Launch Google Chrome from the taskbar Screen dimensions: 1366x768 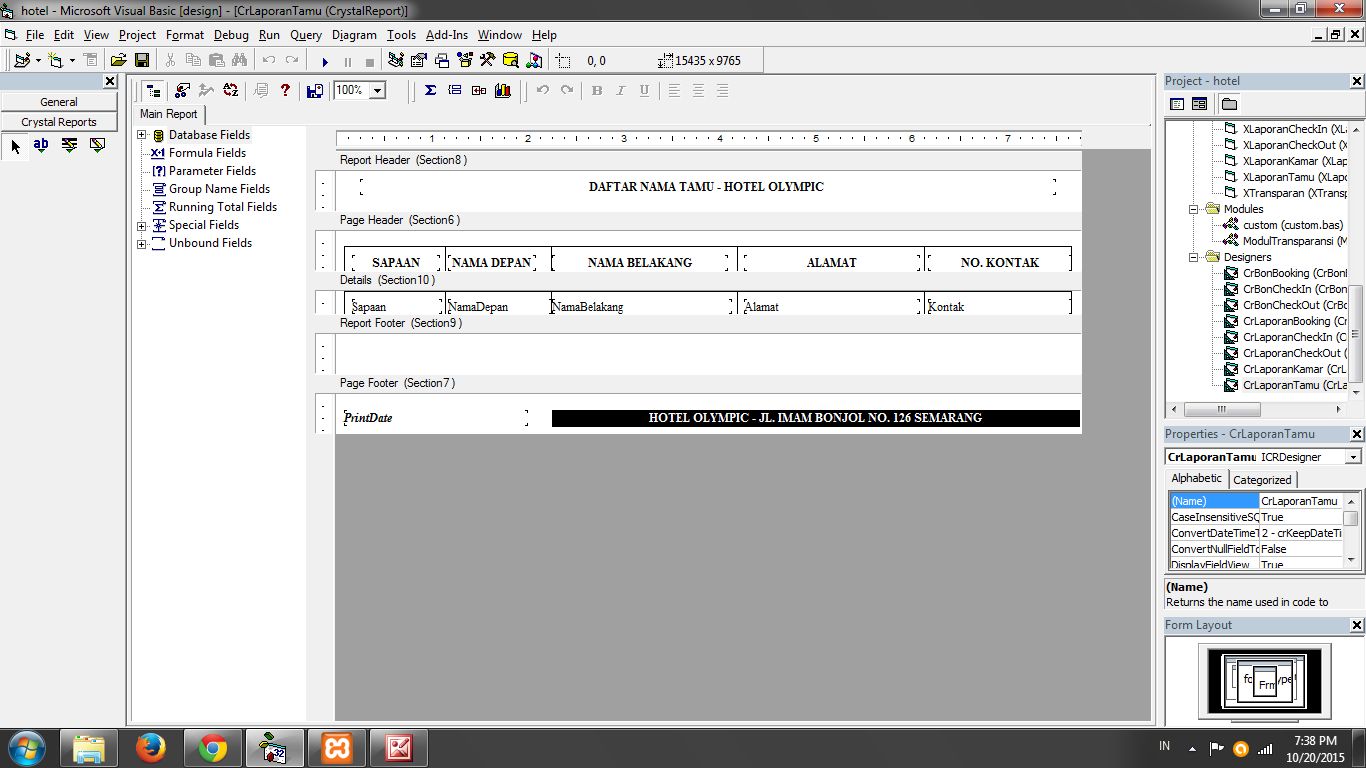(x=213, y=747)
